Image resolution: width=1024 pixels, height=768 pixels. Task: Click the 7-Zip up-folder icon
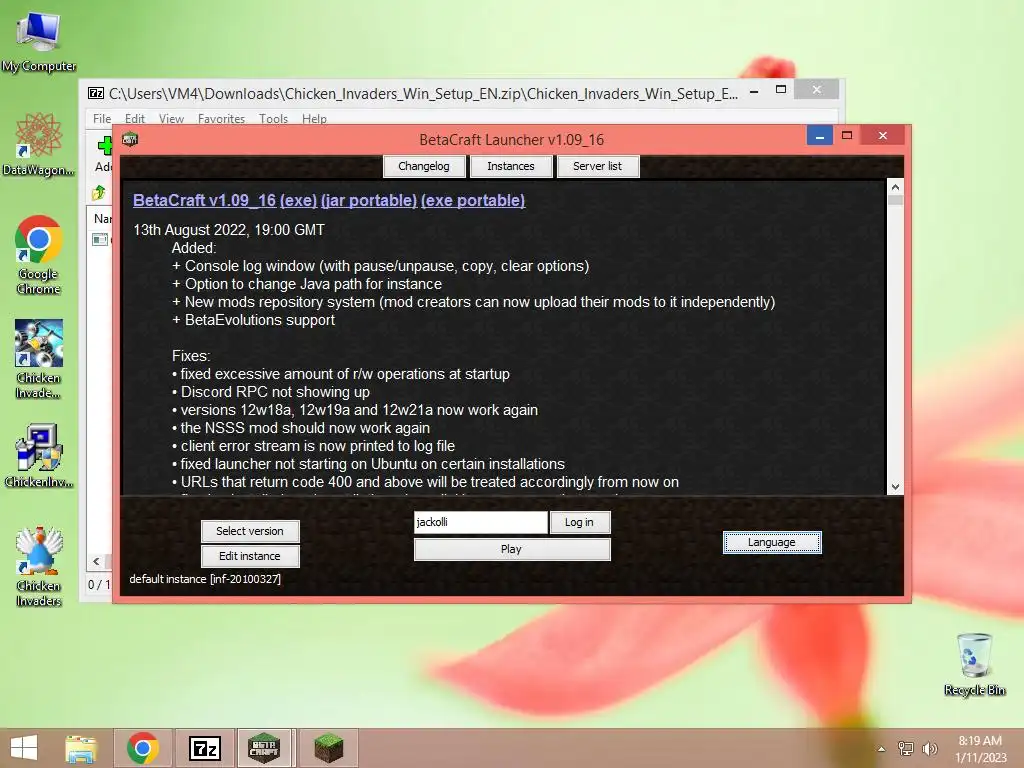pos(99,193)
